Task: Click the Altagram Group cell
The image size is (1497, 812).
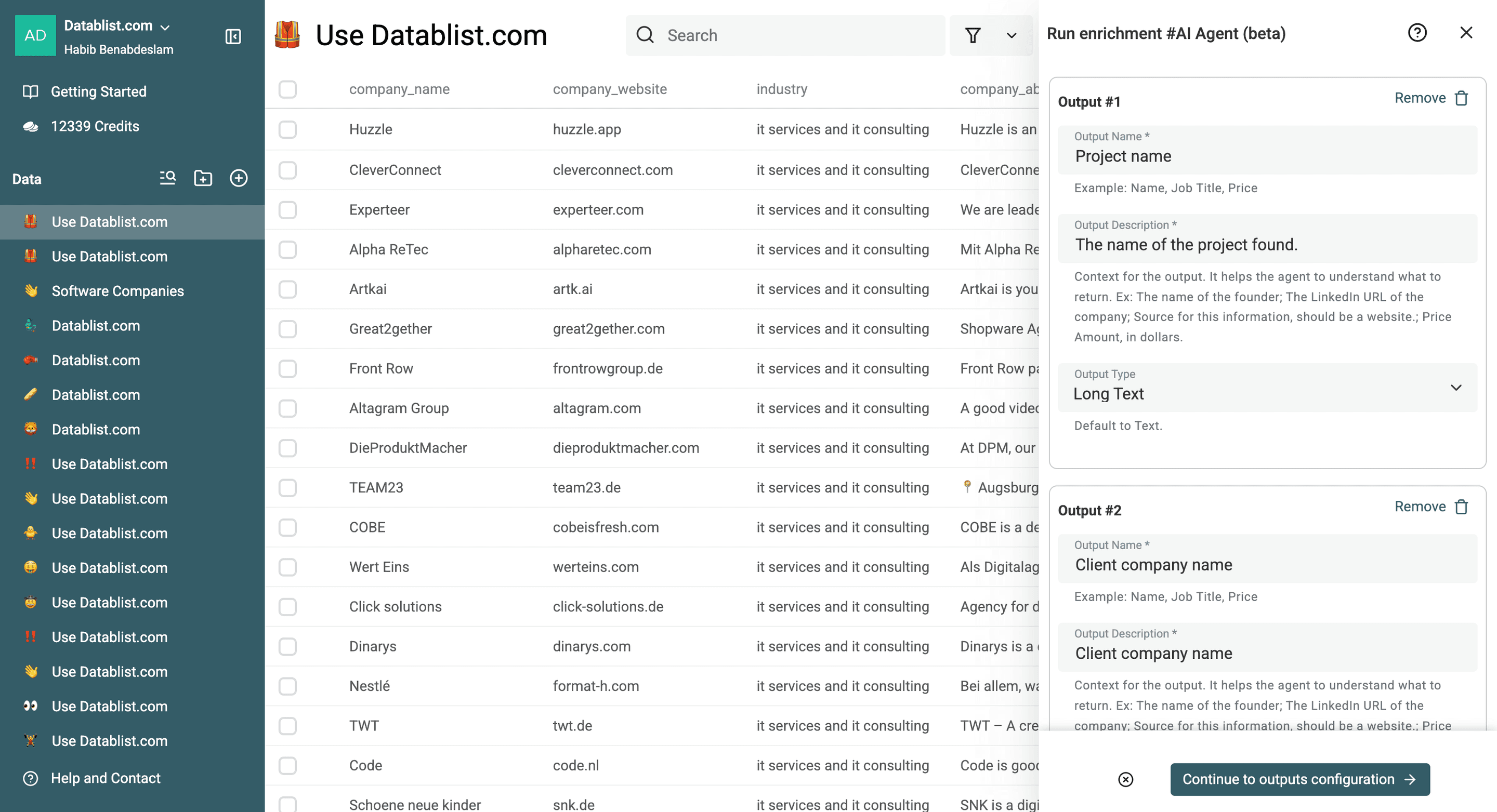Action: tap(399, 408)
